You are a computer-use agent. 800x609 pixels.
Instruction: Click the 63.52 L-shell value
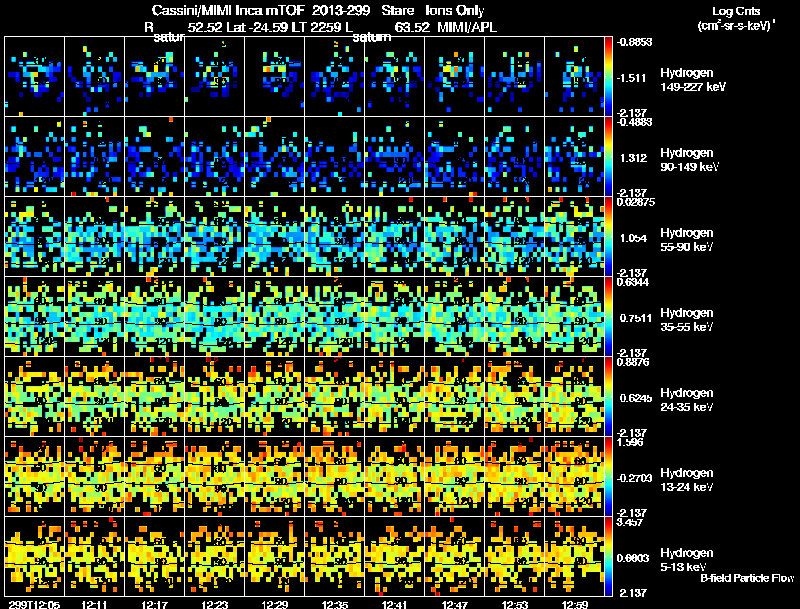(x=412, y=27)
